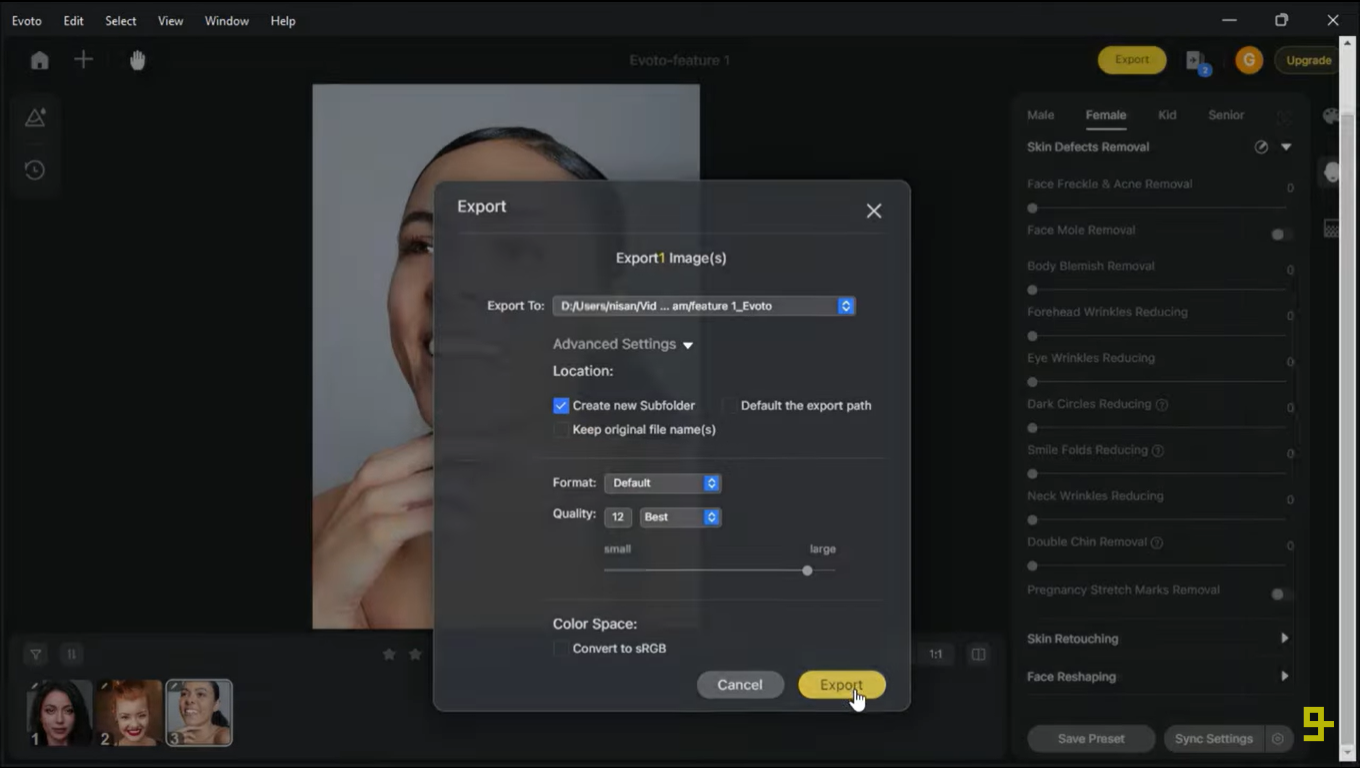Viewport: 1360px width, 768px height.
Task: Click the Save Preset button
Action: pos(1090,738)
